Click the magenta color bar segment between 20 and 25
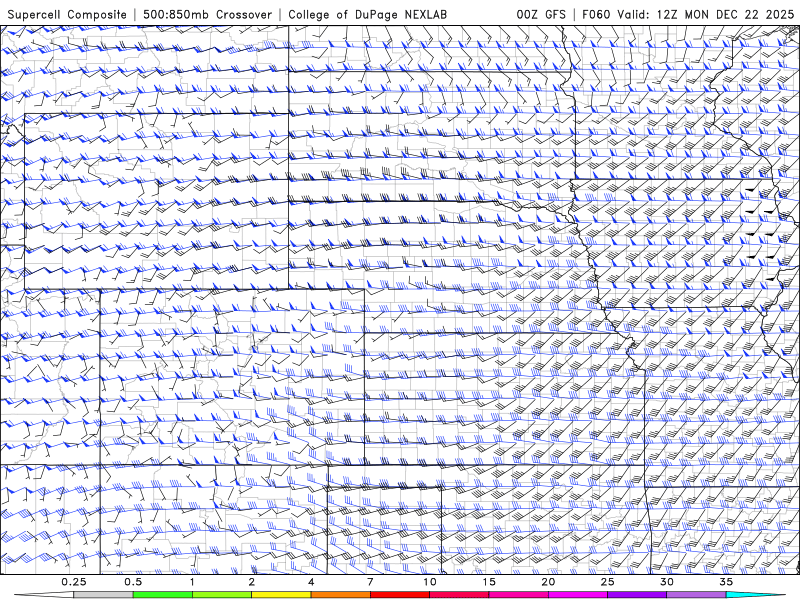The height and width of the screenshot is (600, 800). click(x=578, y=595)
